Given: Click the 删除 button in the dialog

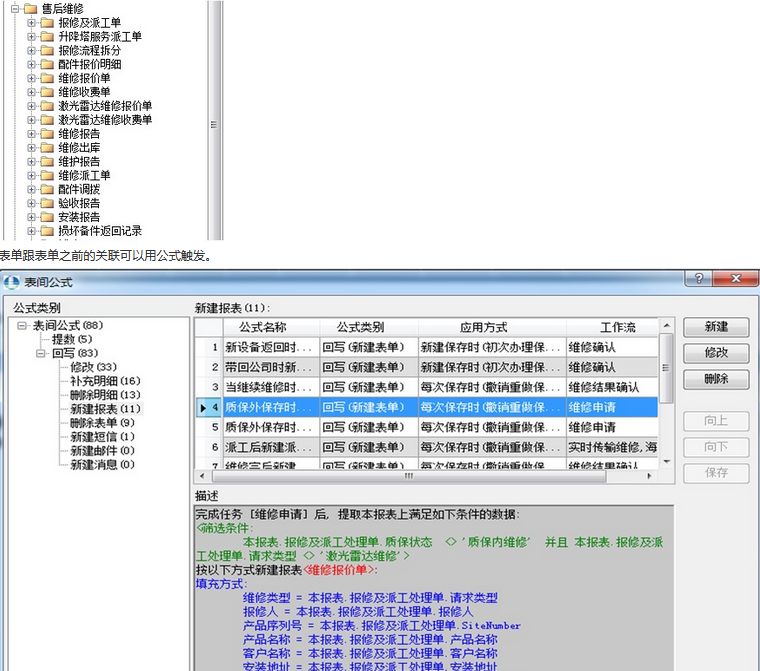Looking at the screenshot, I should coord(715,379).
